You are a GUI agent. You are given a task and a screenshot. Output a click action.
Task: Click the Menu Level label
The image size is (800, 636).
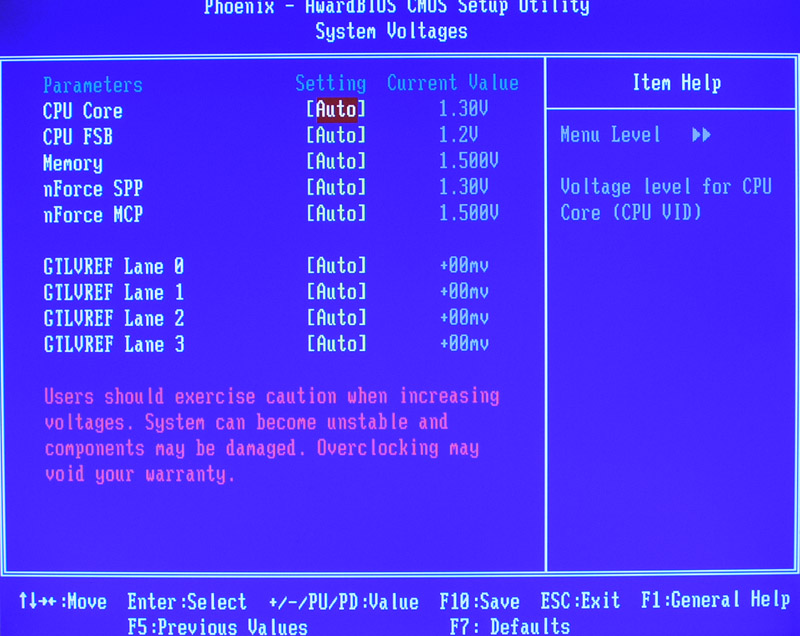point(610,135)
